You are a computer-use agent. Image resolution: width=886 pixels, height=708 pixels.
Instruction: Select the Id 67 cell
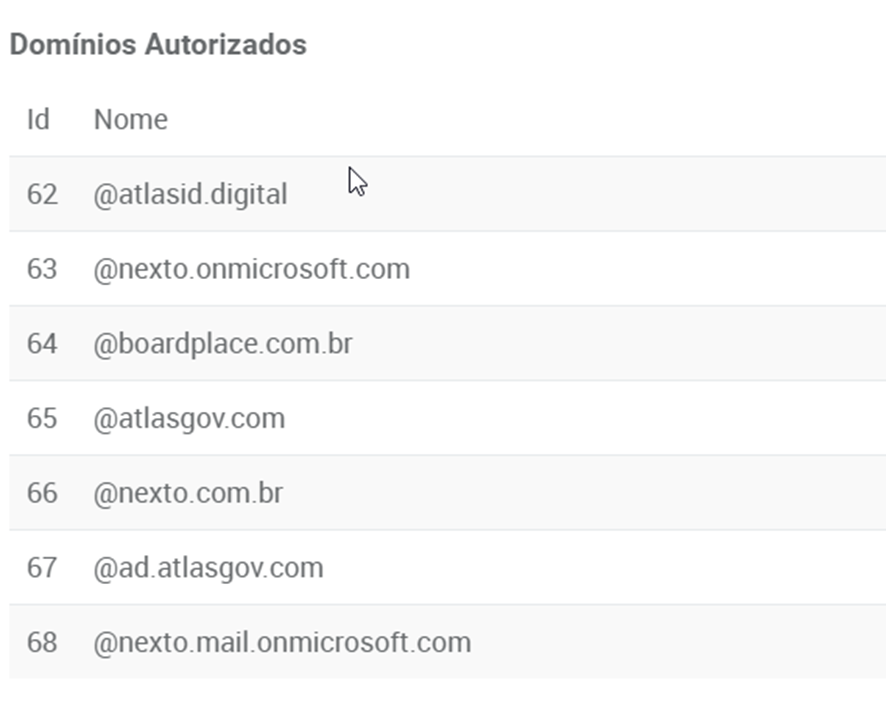pos(42,568)
